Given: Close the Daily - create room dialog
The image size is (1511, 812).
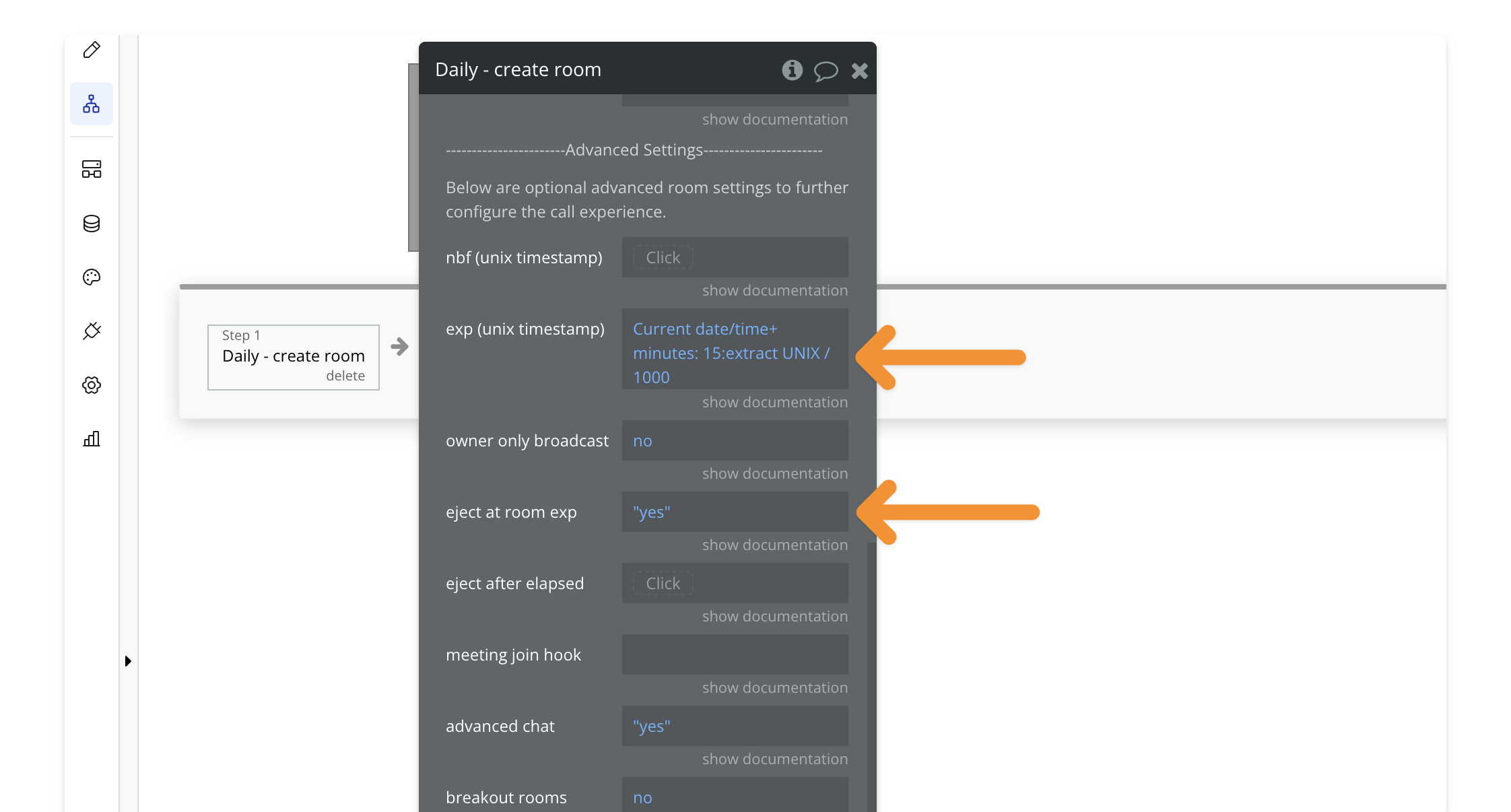Looking at the screenshot, I should 860,71.
